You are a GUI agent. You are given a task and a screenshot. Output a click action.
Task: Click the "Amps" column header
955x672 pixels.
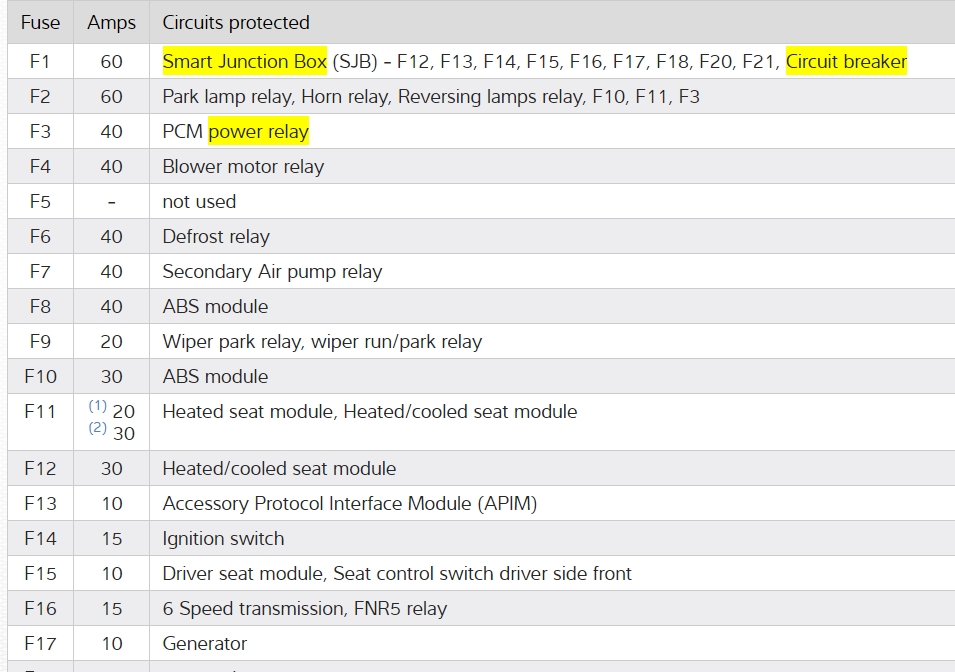coord(111,22)
